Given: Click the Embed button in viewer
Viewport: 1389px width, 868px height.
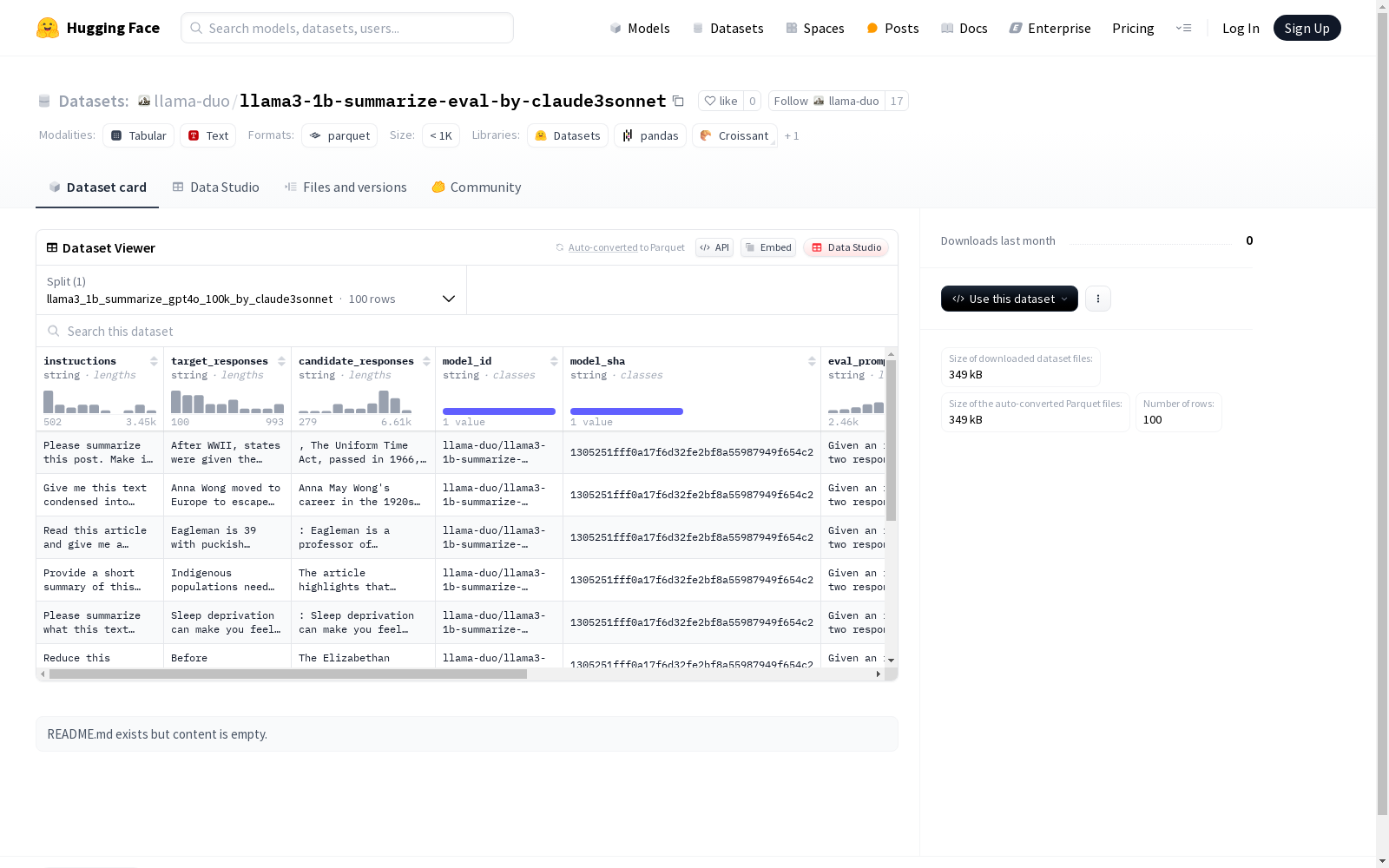Looking at the screenshot, I should 768,247.
